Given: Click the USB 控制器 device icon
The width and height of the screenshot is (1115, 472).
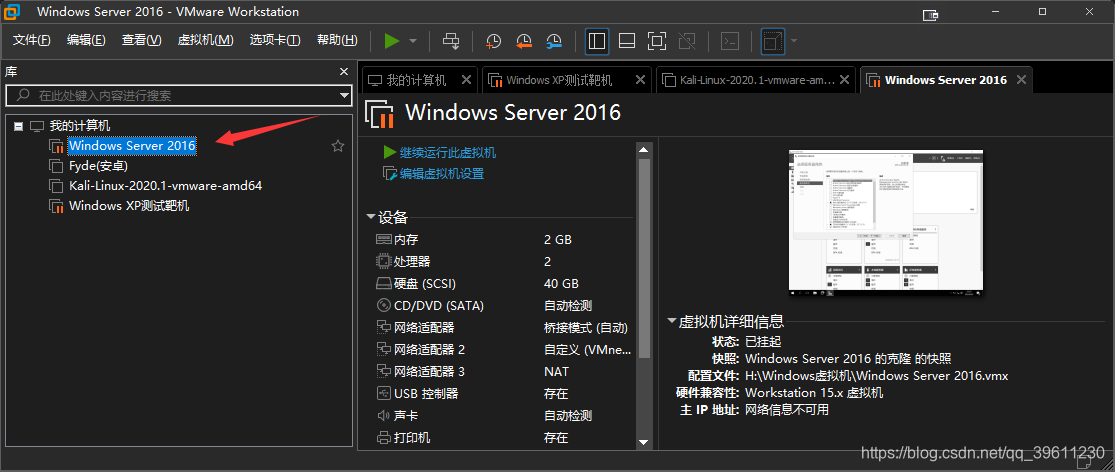Looking at the screenshot, I should [383, 394].
